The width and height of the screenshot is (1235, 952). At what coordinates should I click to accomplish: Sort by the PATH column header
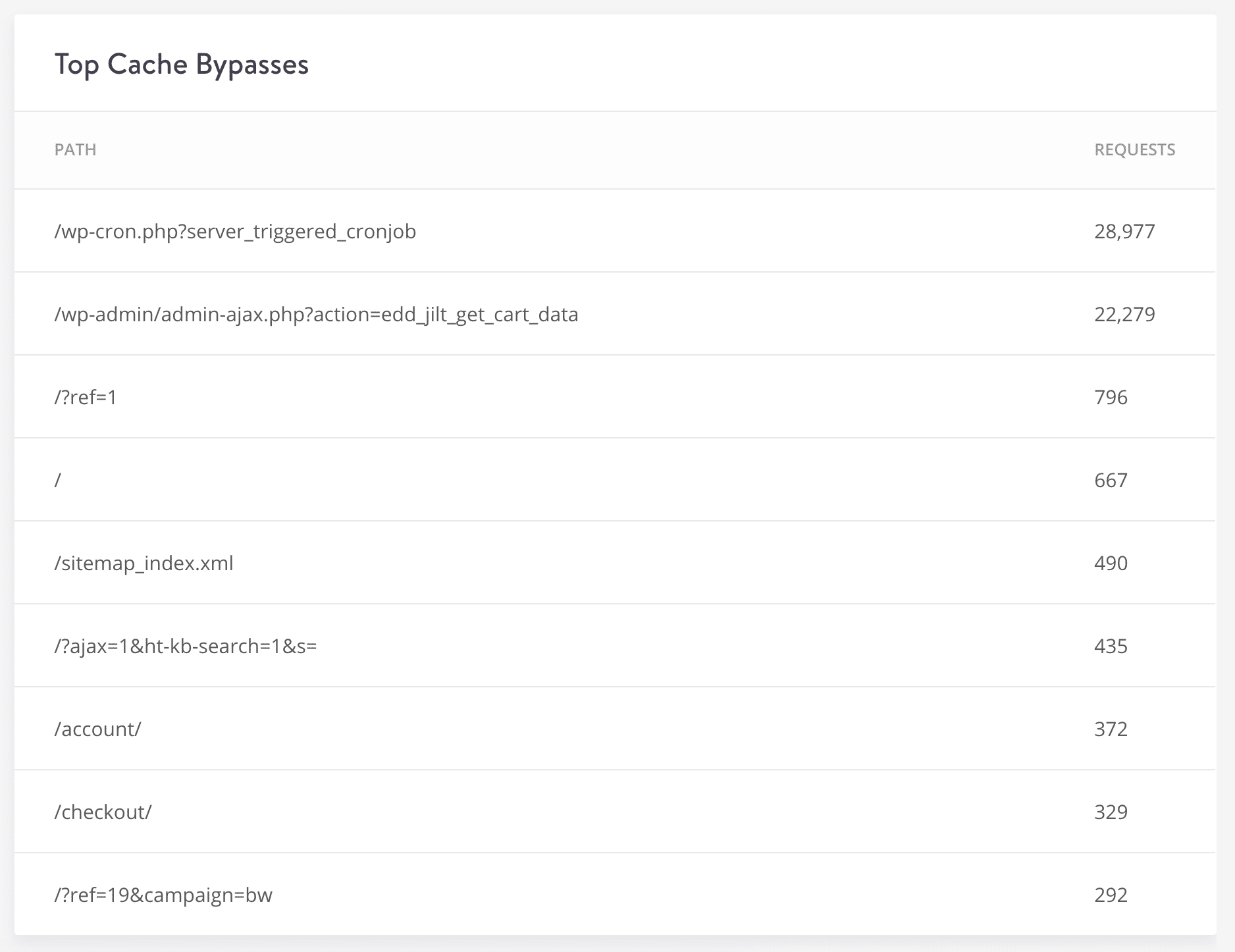(x=75, y=149)
